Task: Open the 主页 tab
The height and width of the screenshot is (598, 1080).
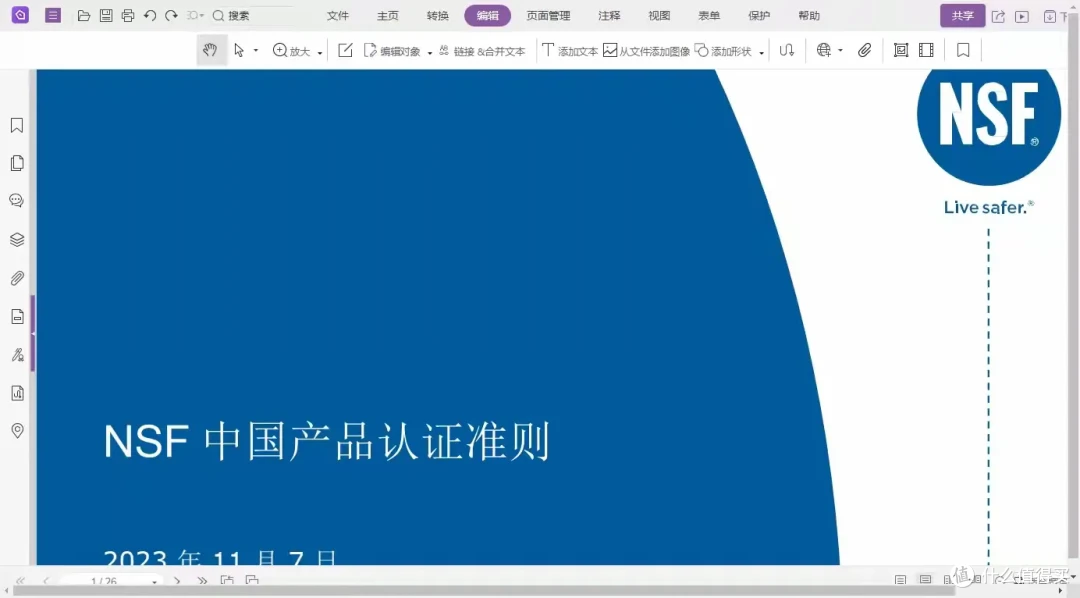Action: point(388,15)
